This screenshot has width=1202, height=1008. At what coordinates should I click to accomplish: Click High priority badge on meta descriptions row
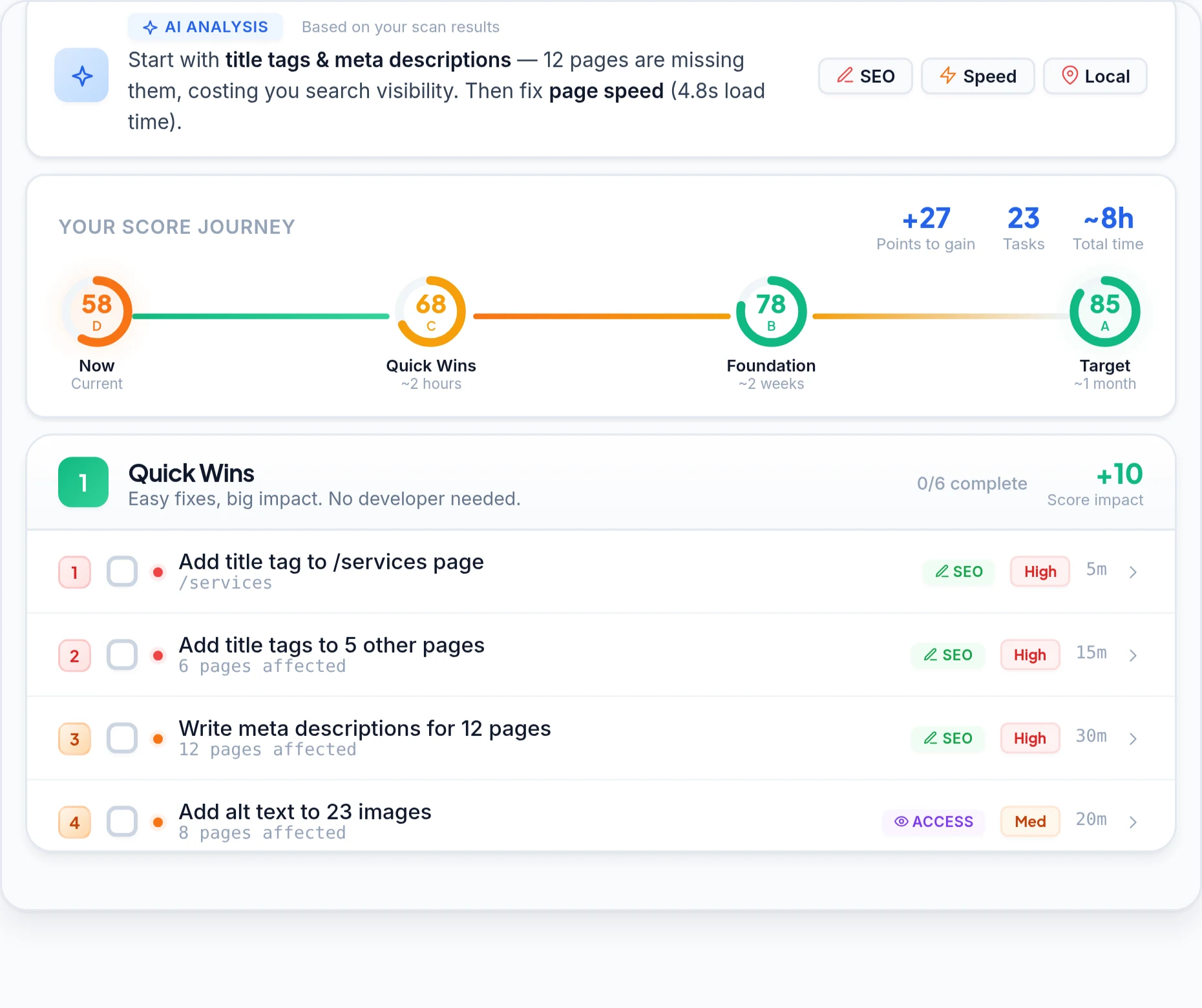pyautogui.click(x=1030, y=739)
